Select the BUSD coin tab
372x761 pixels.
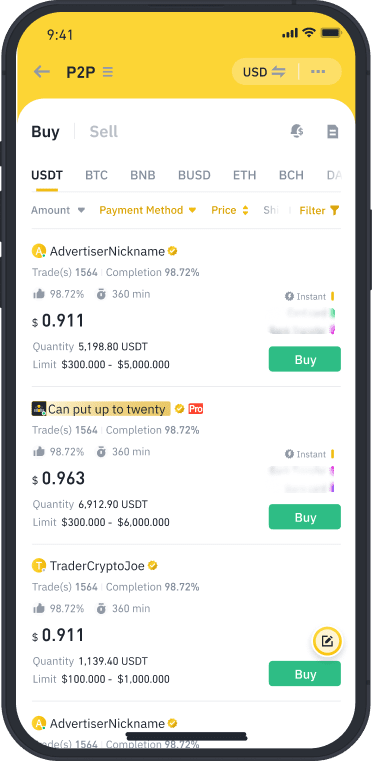(x=194, y=175)
